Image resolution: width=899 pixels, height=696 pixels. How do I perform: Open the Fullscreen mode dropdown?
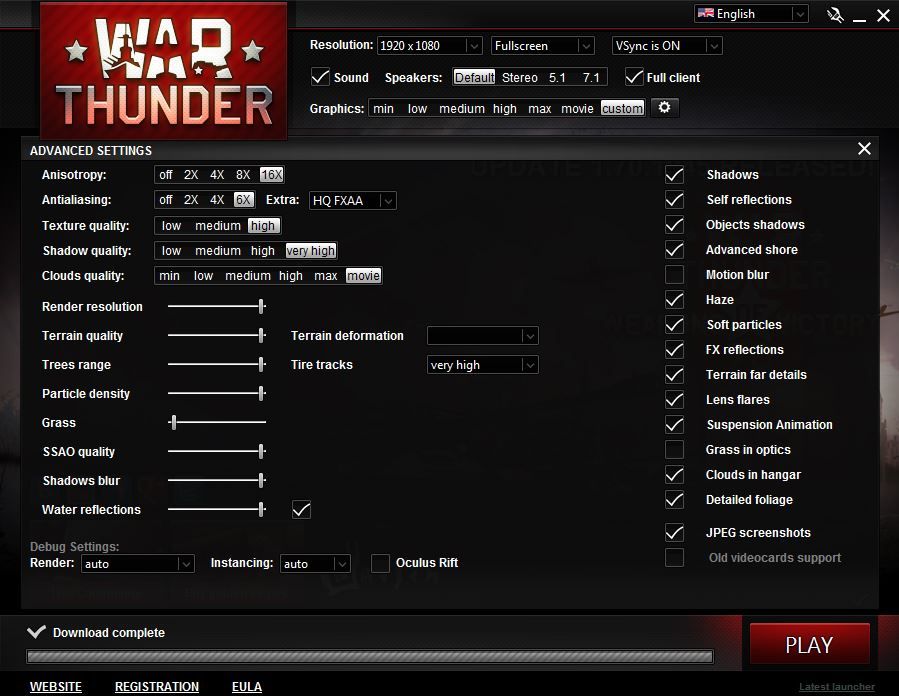click(x=542, y=45)
